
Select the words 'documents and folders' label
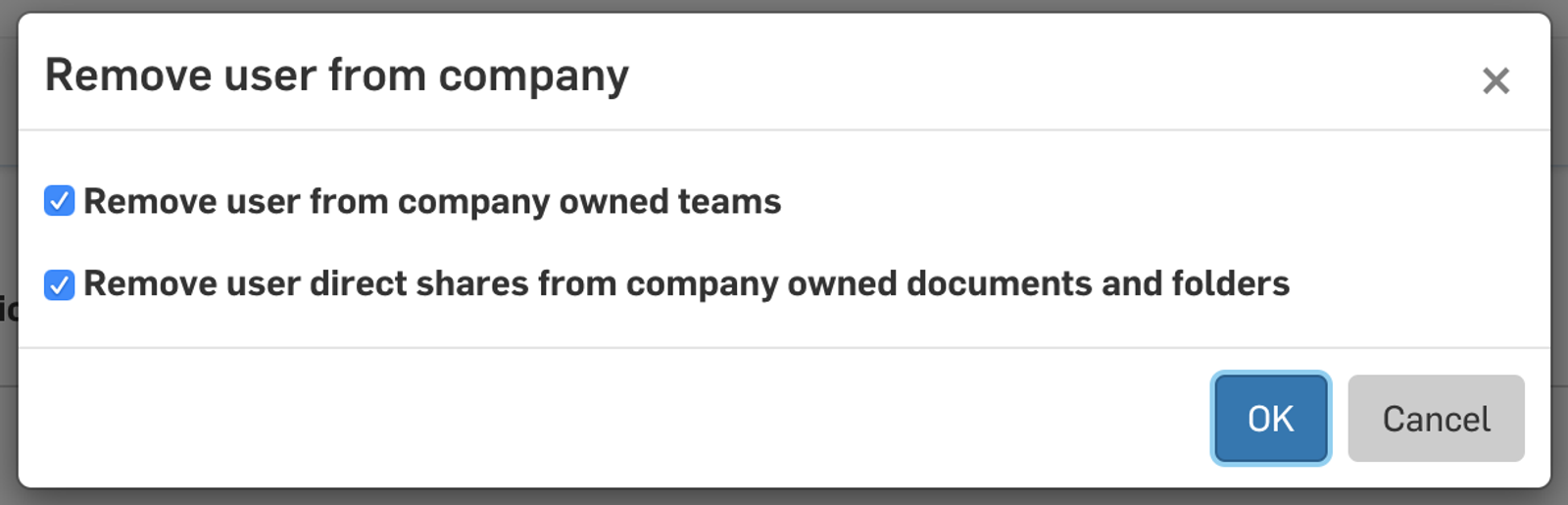coord(1098,284)
